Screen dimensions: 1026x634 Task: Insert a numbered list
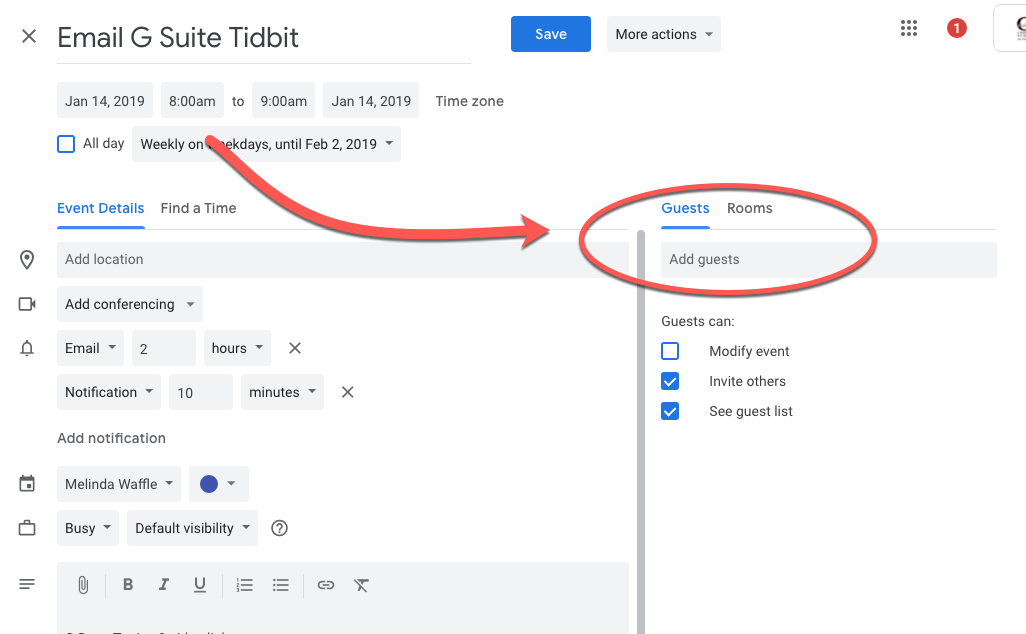[245, 585]
